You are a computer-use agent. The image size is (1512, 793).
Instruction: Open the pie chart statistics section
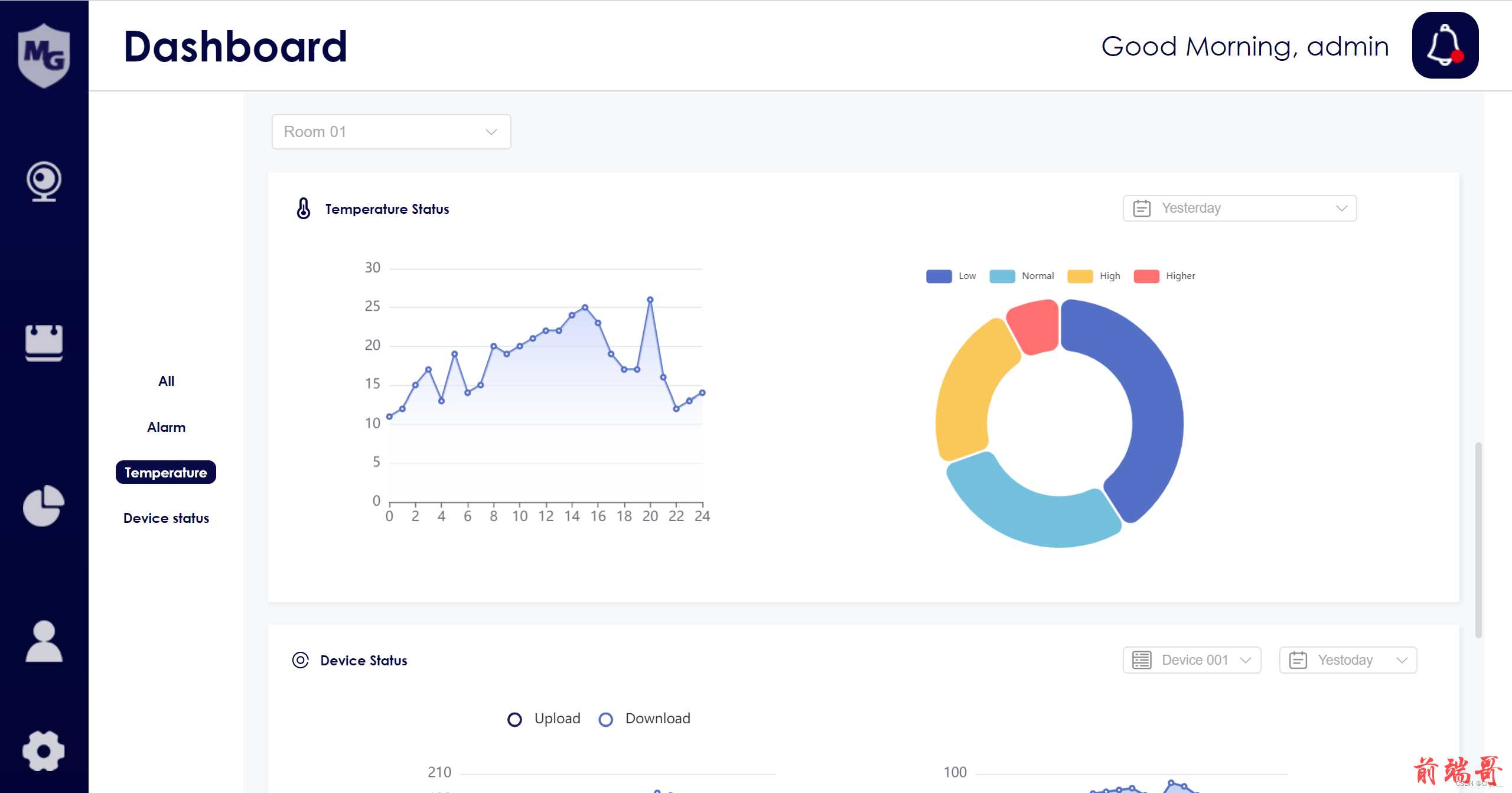[44, 506]
